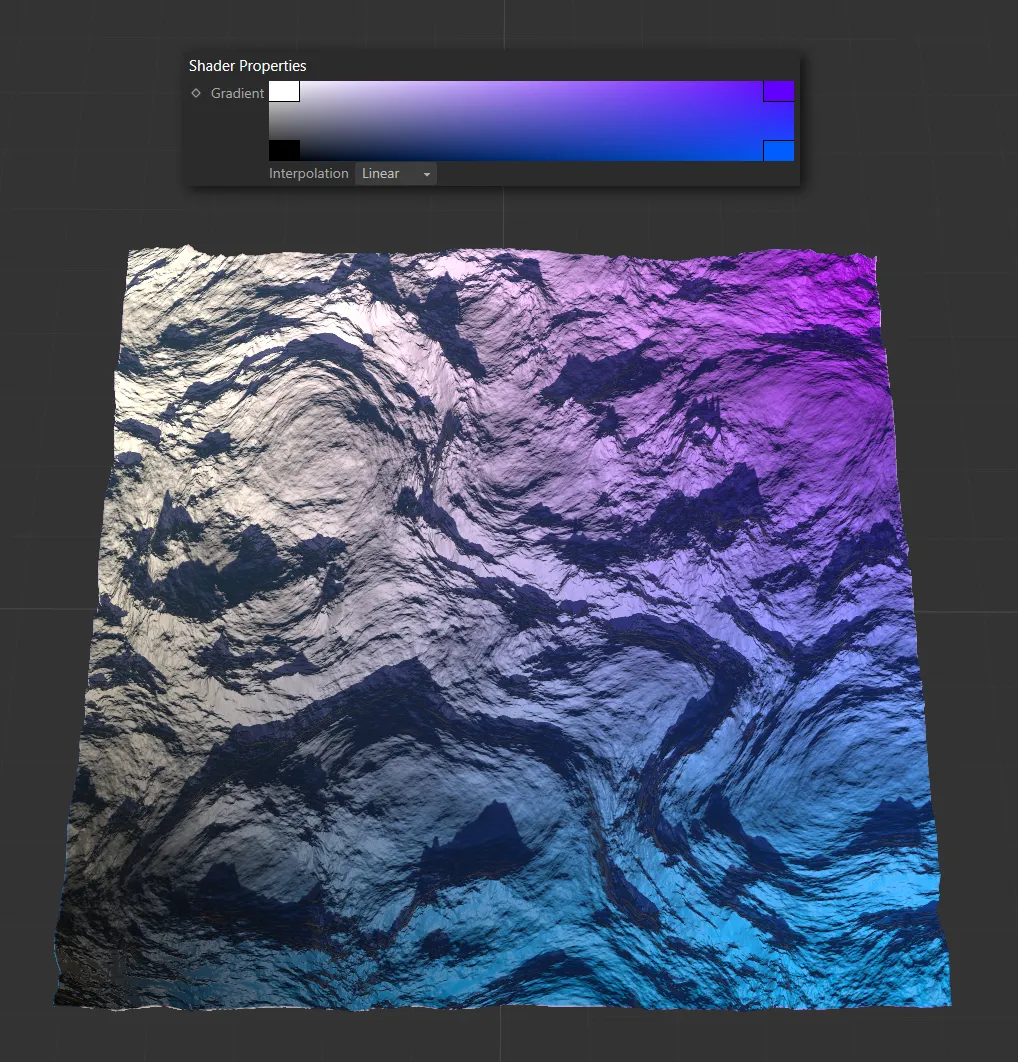This screenshot has height=1062, width=1018.
Task: Click the Gradient property label
Action: pos(237,93)
